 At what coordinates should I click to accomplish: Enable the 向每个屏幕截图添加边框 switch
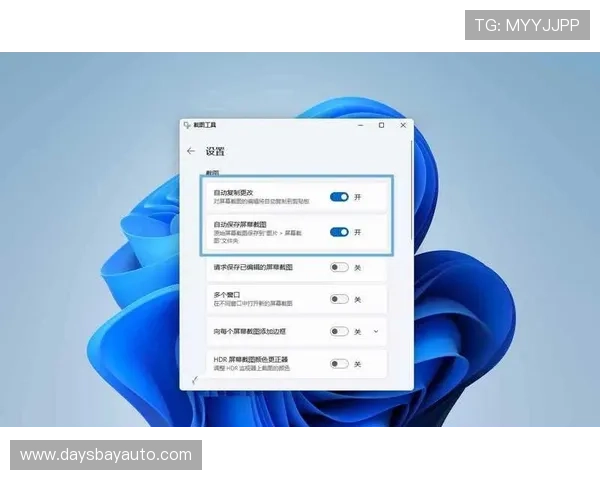click(x=339, y=331)
